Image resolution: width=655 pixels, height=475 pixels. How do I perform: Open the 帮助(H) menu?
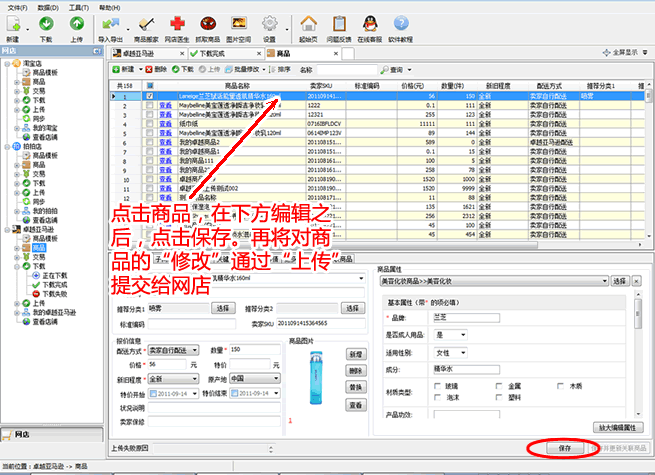[110, 8]
